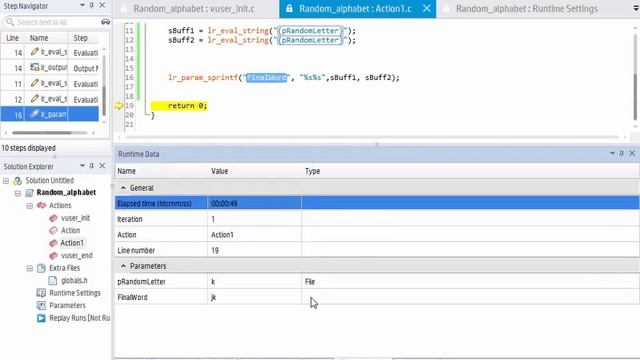Select the lr_output step on line 14
This screenshot has height=360, width=640.
[x=50, y=68]
